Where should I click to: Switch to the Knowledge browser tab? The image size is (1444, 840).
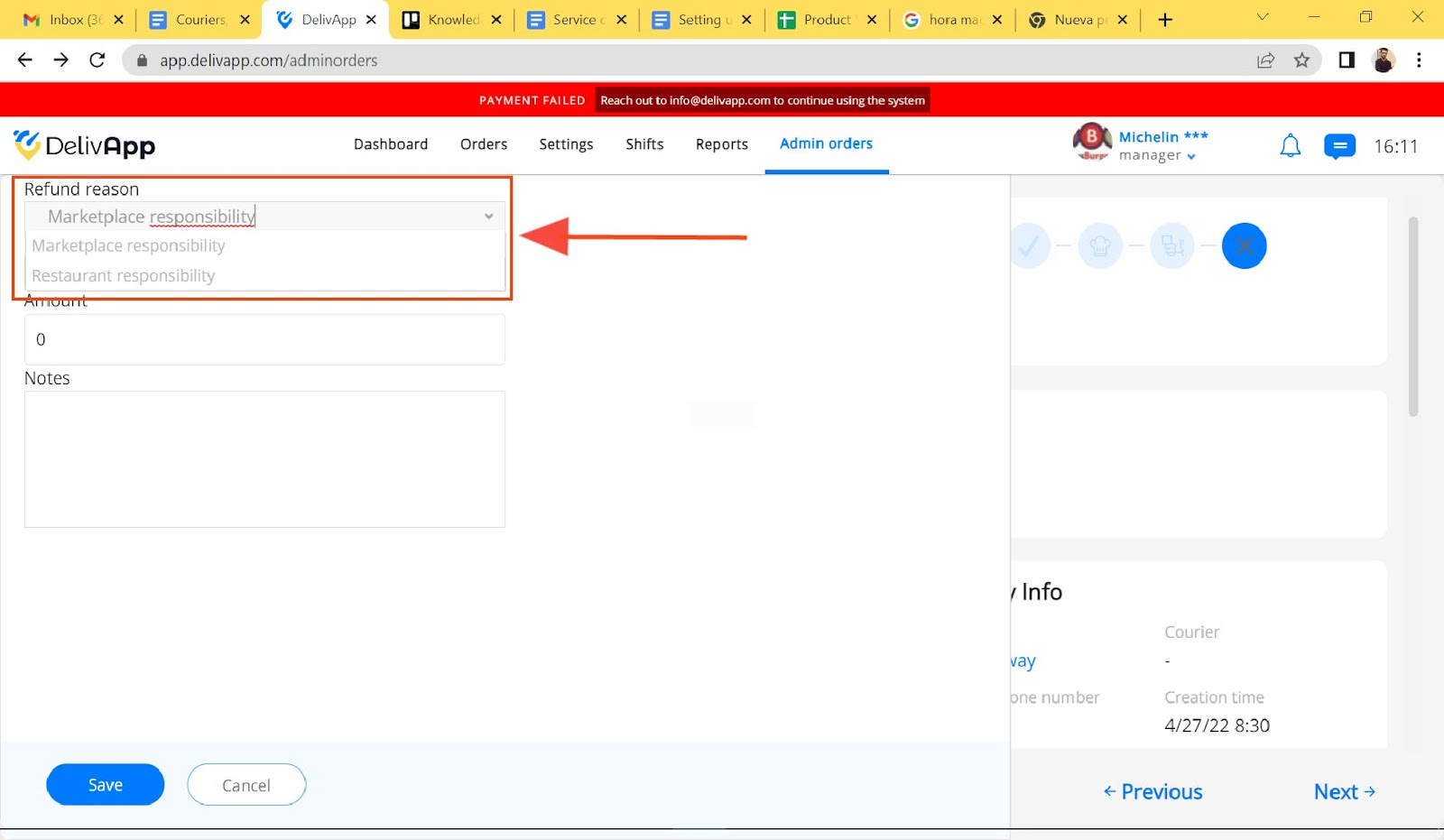450,20
